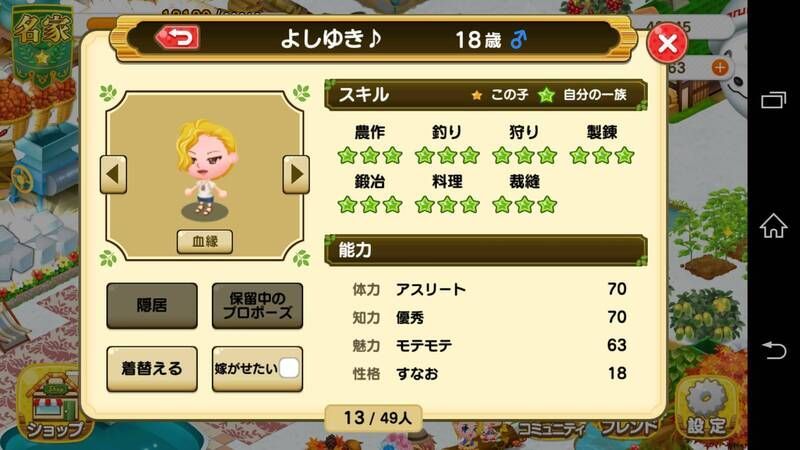800x450 pixels.
Task: Toggle the 嫁がせたい checkbox
Action: 289,368
